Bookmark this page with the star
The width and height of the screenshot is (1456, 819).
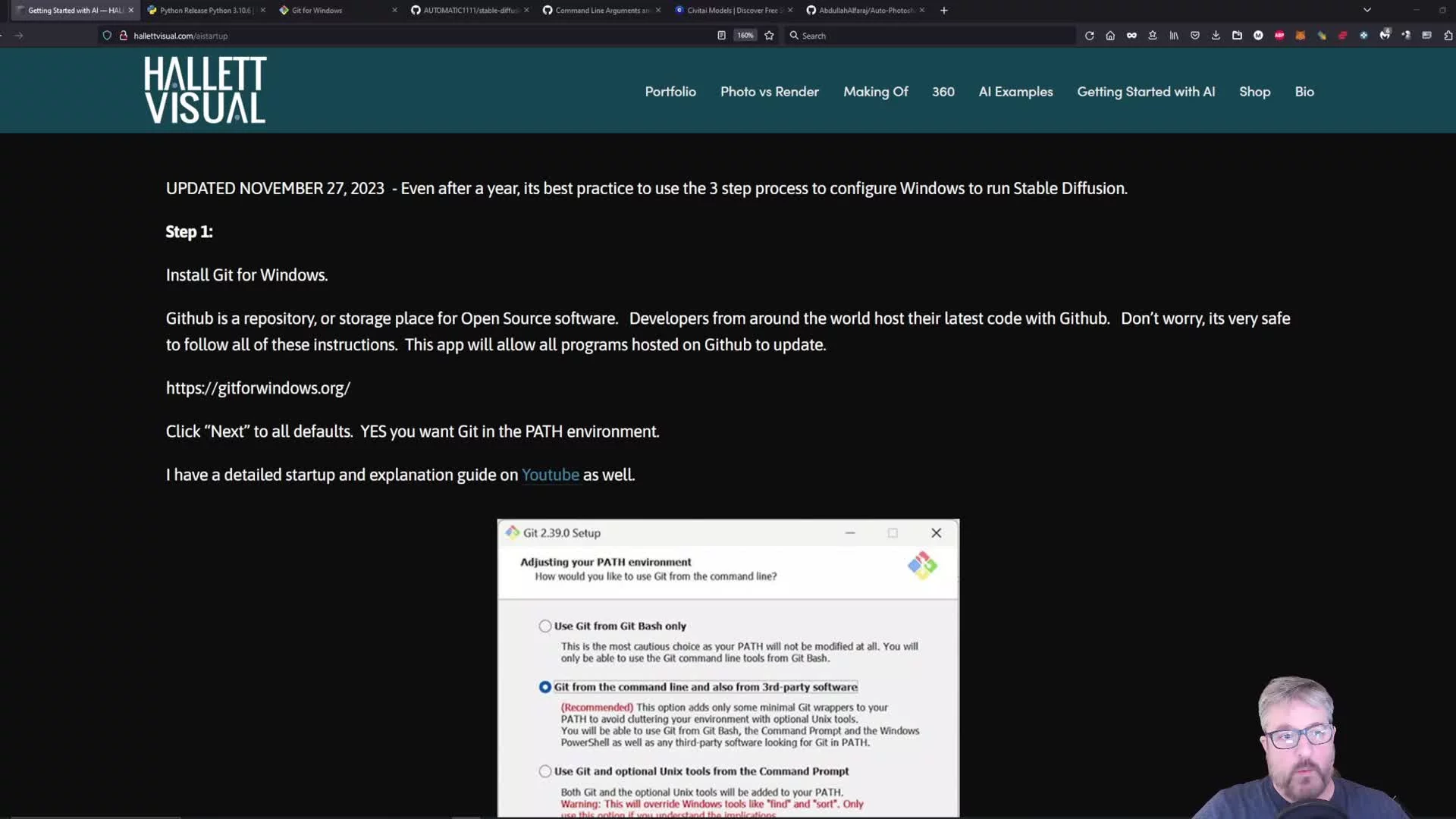[769, 36]
